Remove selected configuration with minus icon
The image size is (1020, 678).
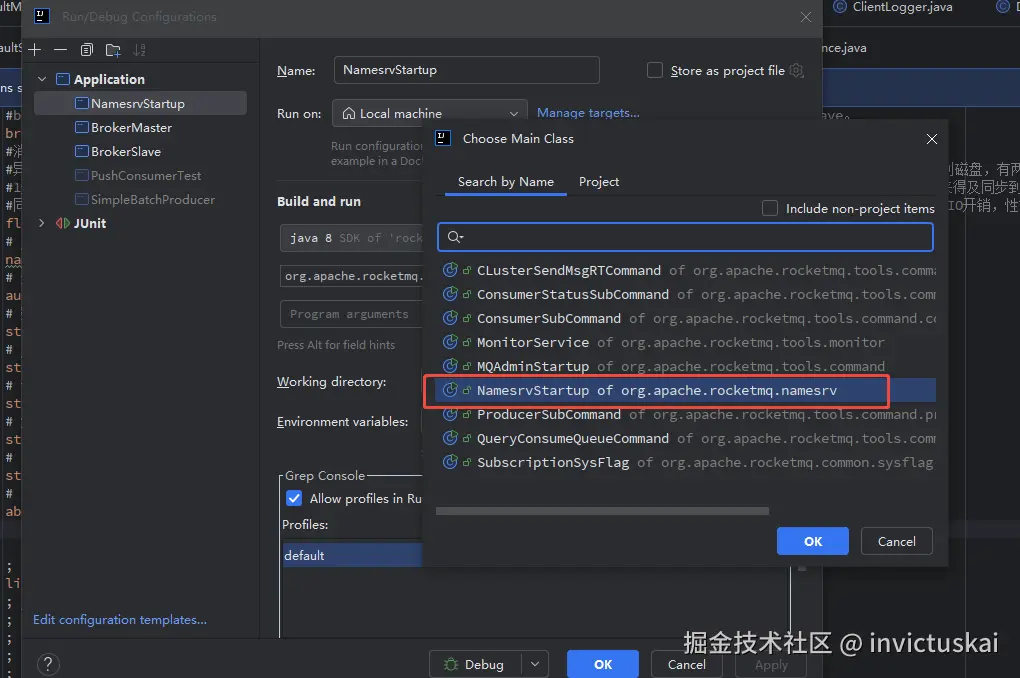pyautogui.click(x=60, y=49)
